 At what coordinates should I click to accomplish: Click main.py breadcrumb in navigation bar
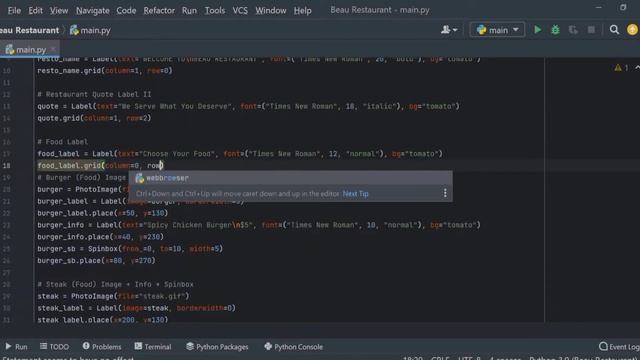click(x=90, y=30)
